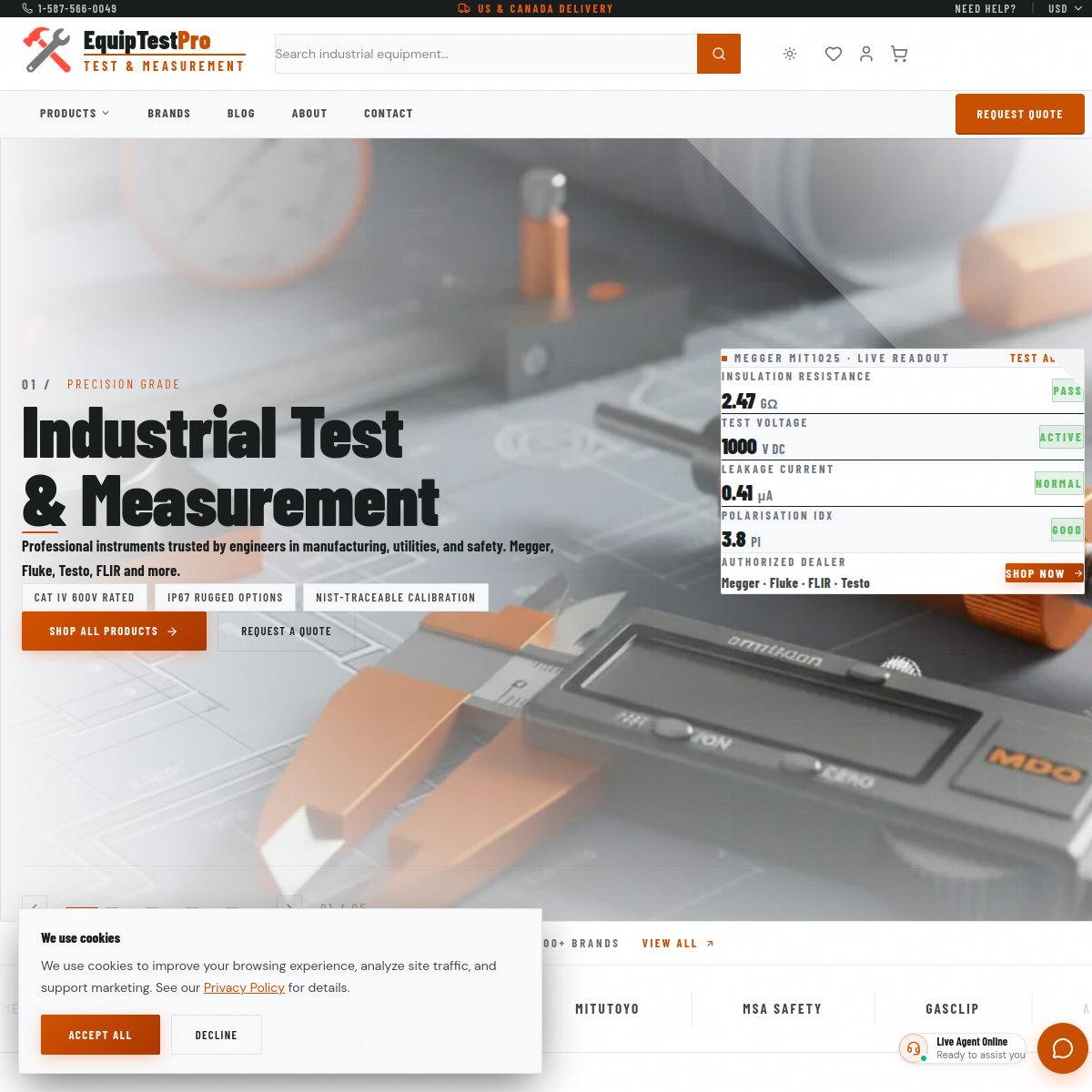Open the Contact page

(389, 114)
